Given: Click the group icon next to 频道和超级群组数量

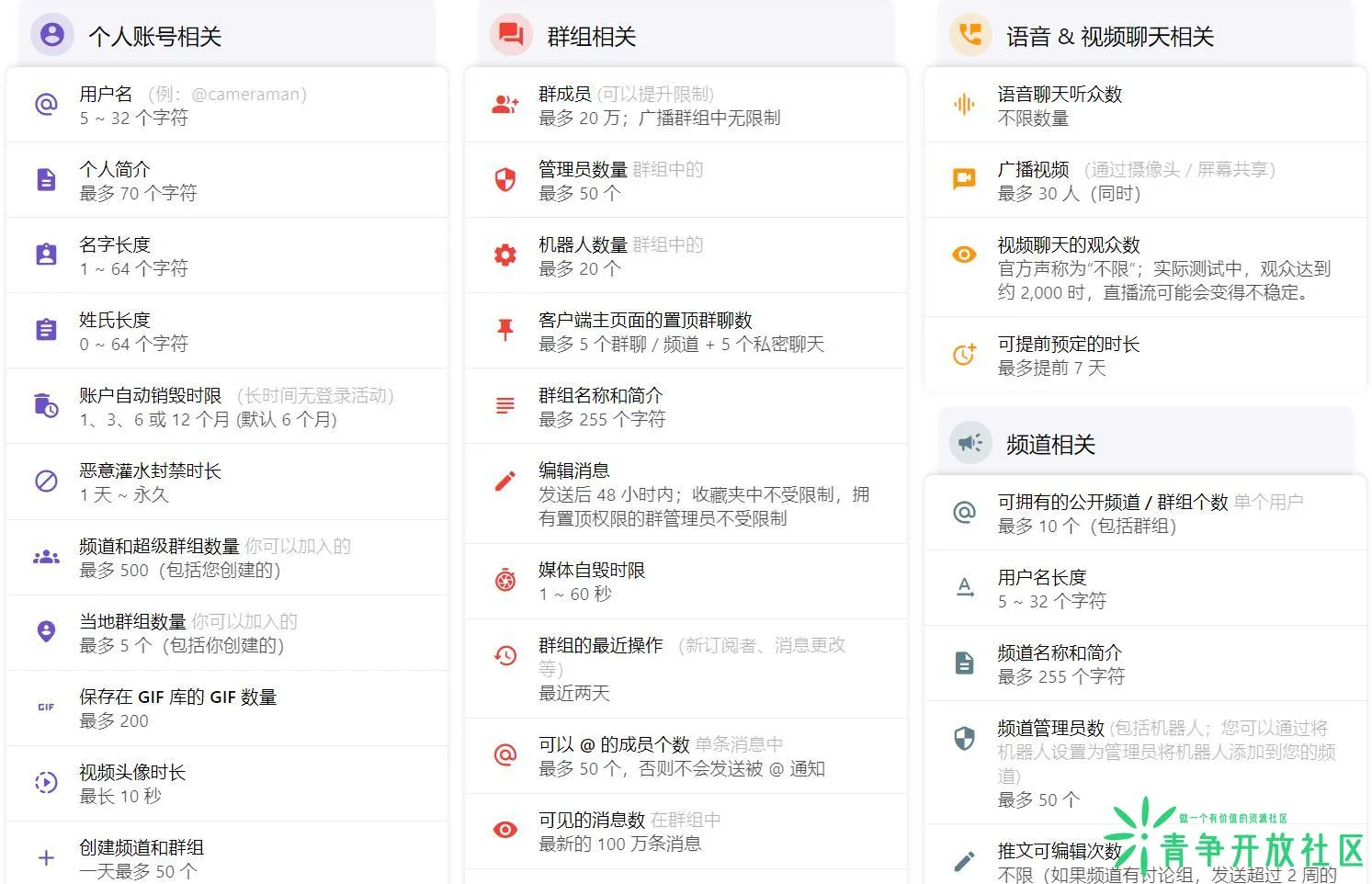Looking at the screenshot, I should coord(46,557).
